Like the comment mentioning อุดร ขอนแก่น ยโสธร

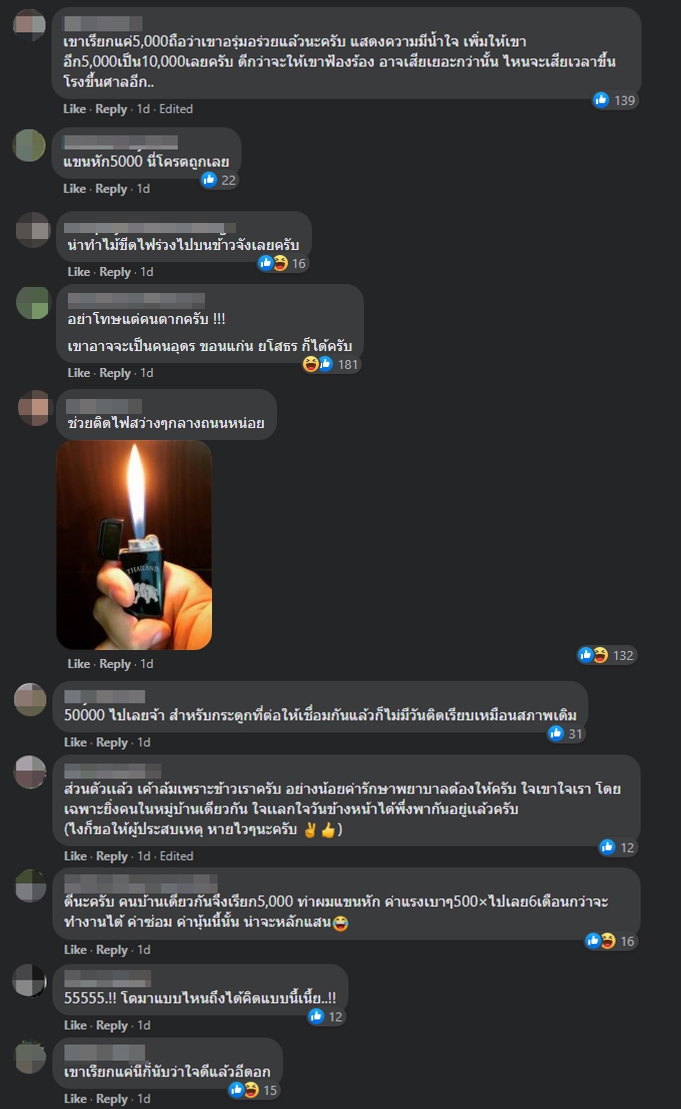tap(78, 372)
